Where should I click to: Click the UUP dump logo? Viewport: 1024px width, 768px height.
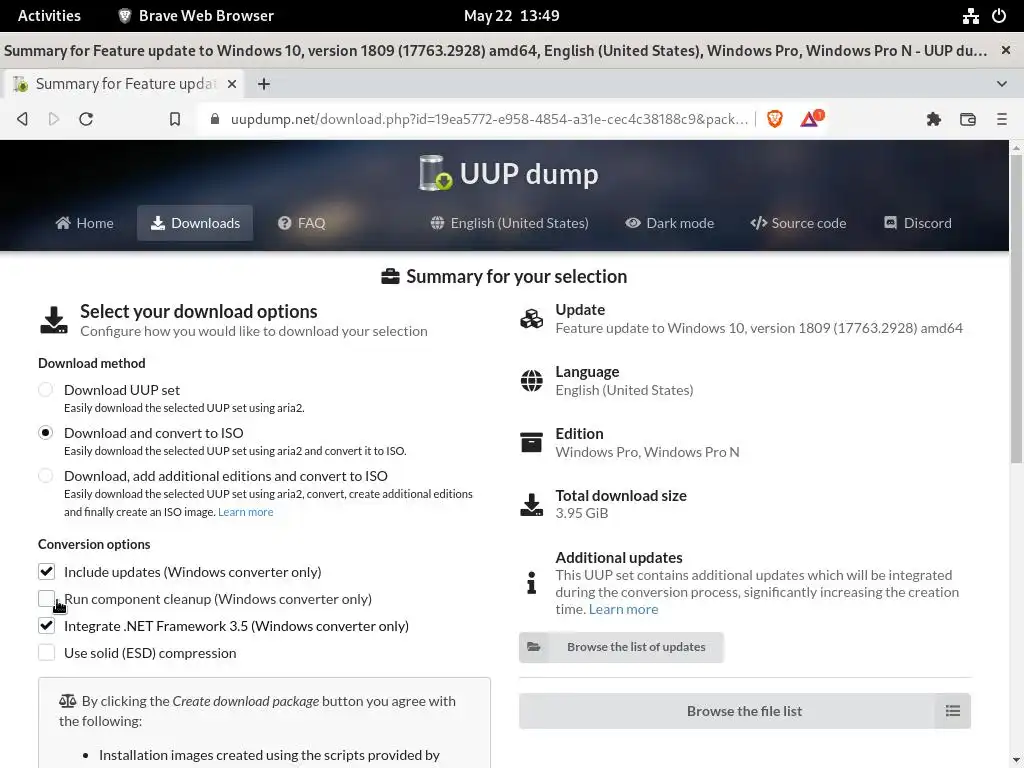pos(509,173)
